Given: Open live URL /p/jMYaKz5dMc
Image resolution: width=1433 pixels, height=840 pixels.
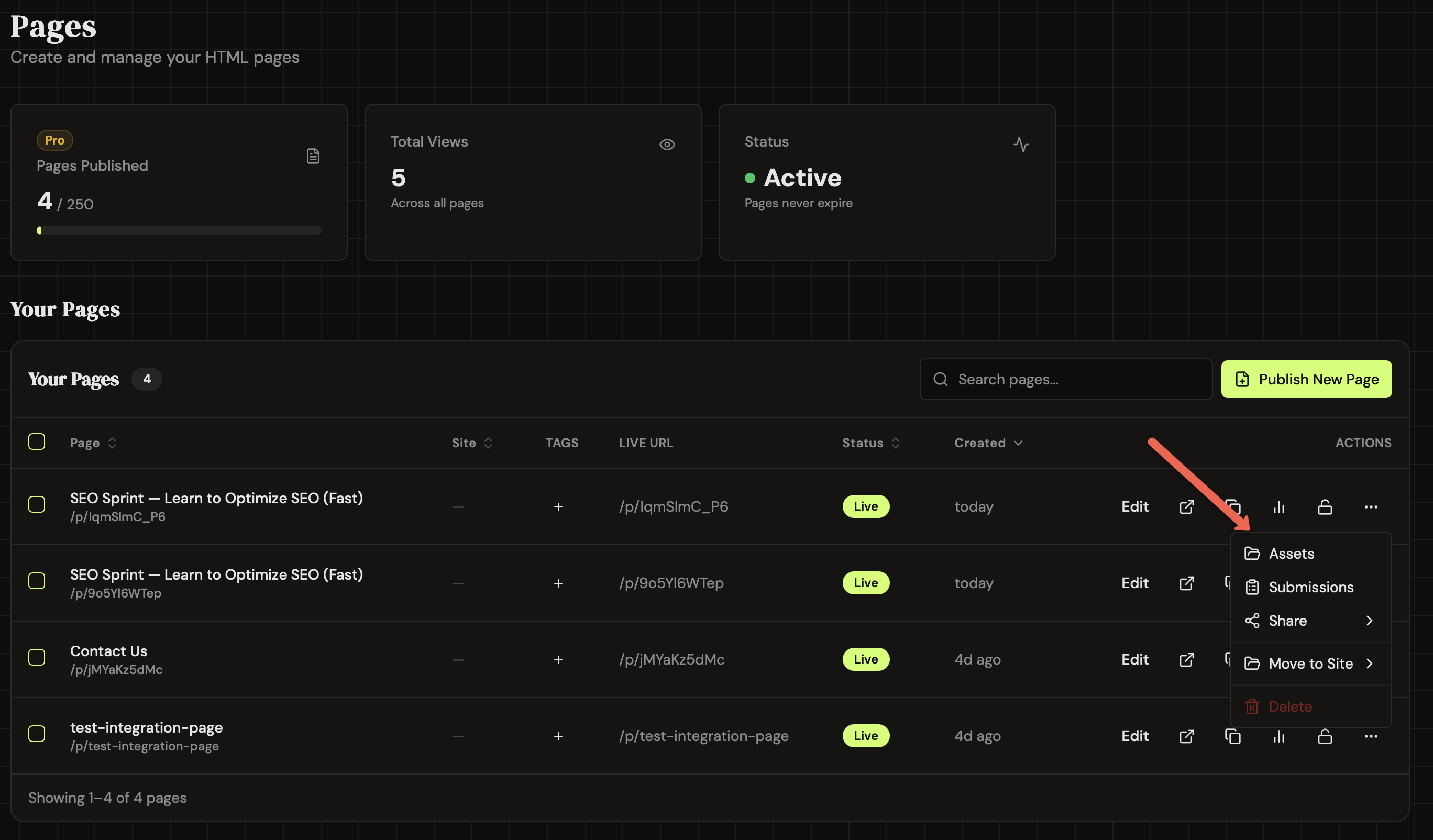Looking at the screenshot, I should 671,659.
